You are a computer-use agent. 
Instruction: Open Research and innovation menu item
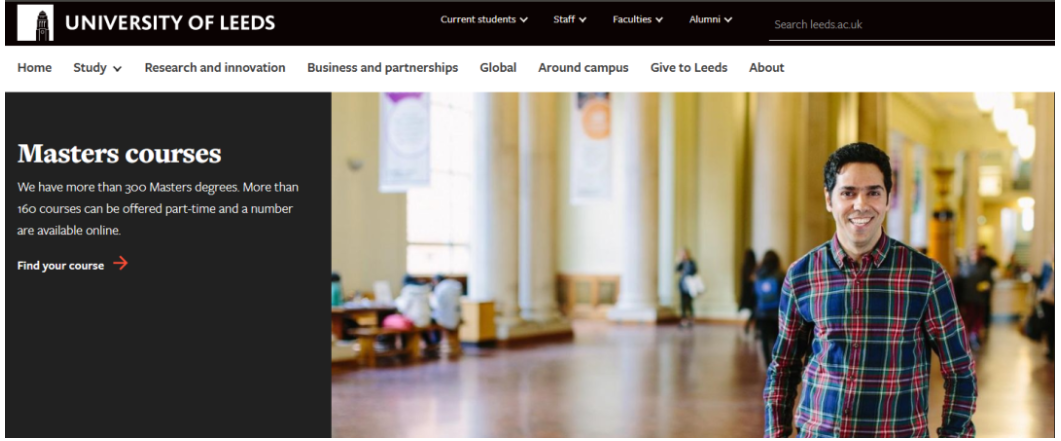(x=215, y=68)
